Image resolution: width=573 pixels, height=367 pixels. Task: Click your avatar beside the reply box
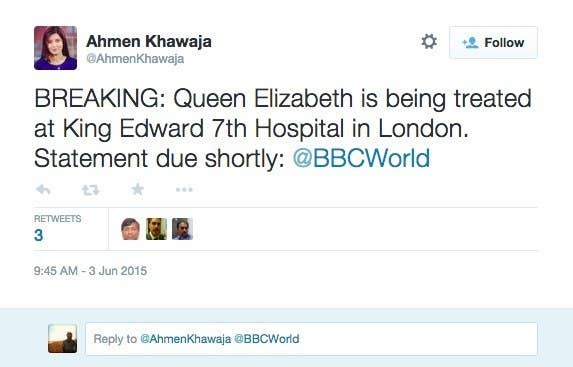pyautogui.click(x=62, y=338)
